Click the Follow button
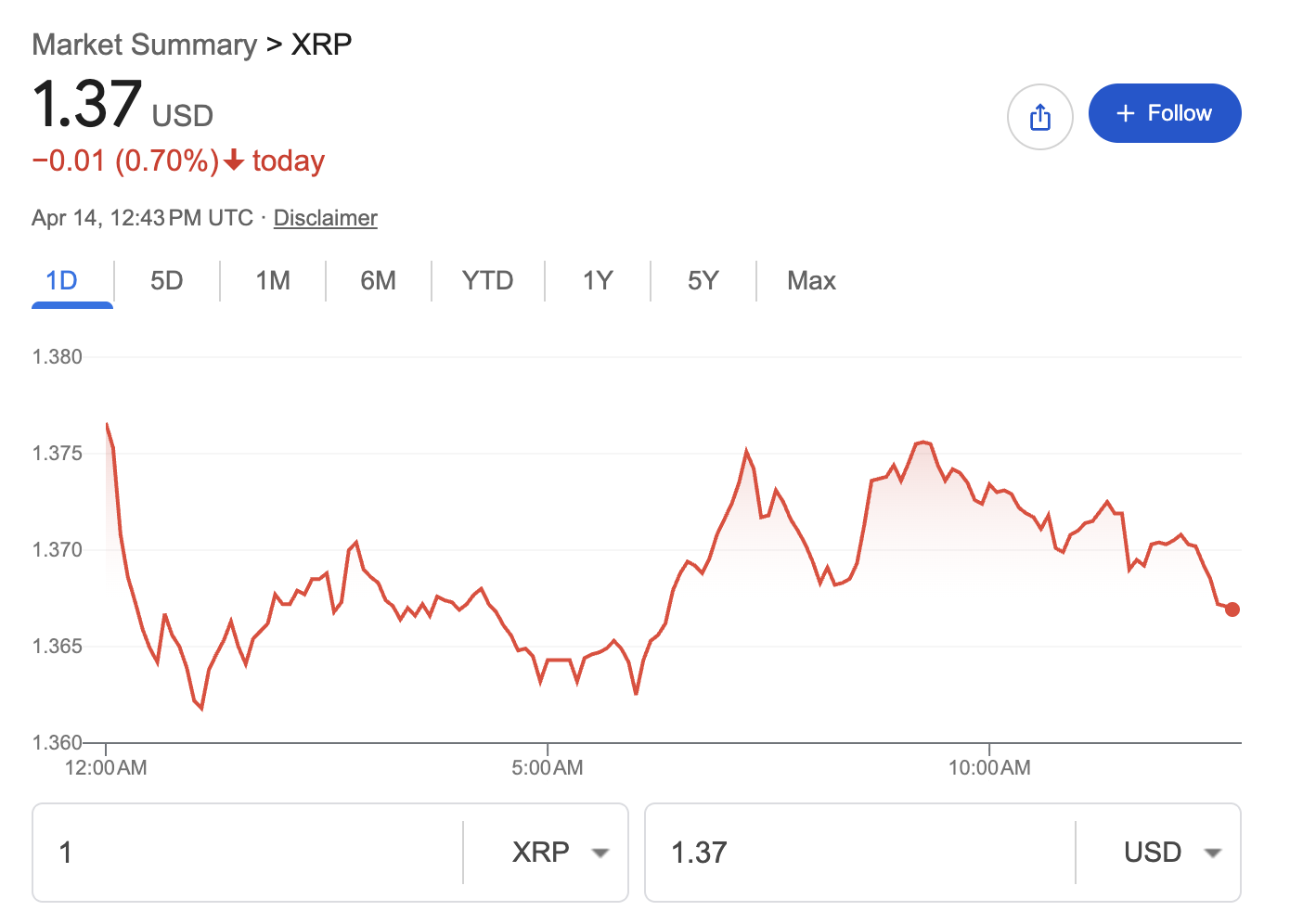This screenshot has height=924, width=1290. pyautogui.click(x=1165, y=113)
